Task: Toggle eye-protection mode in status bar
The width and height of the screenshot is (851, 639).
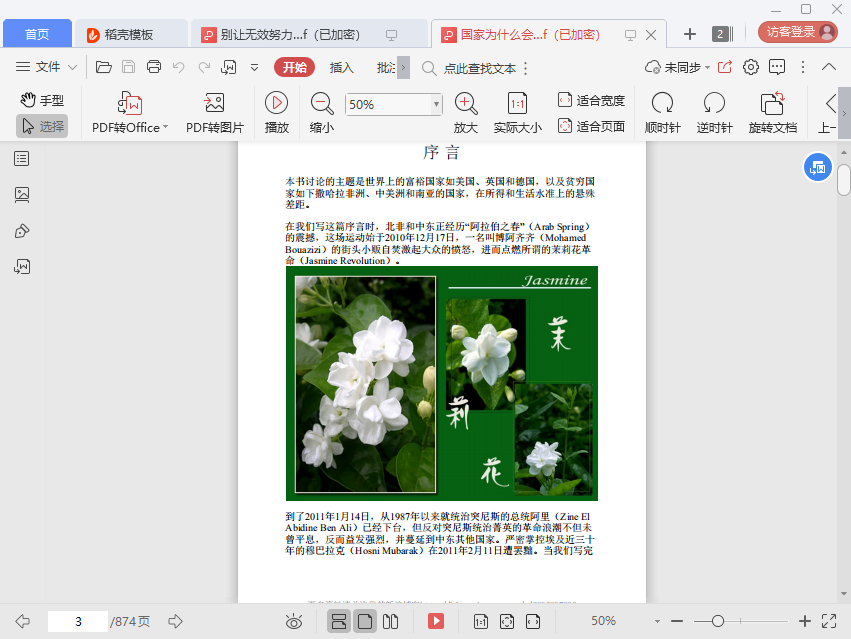Action: 294,621
